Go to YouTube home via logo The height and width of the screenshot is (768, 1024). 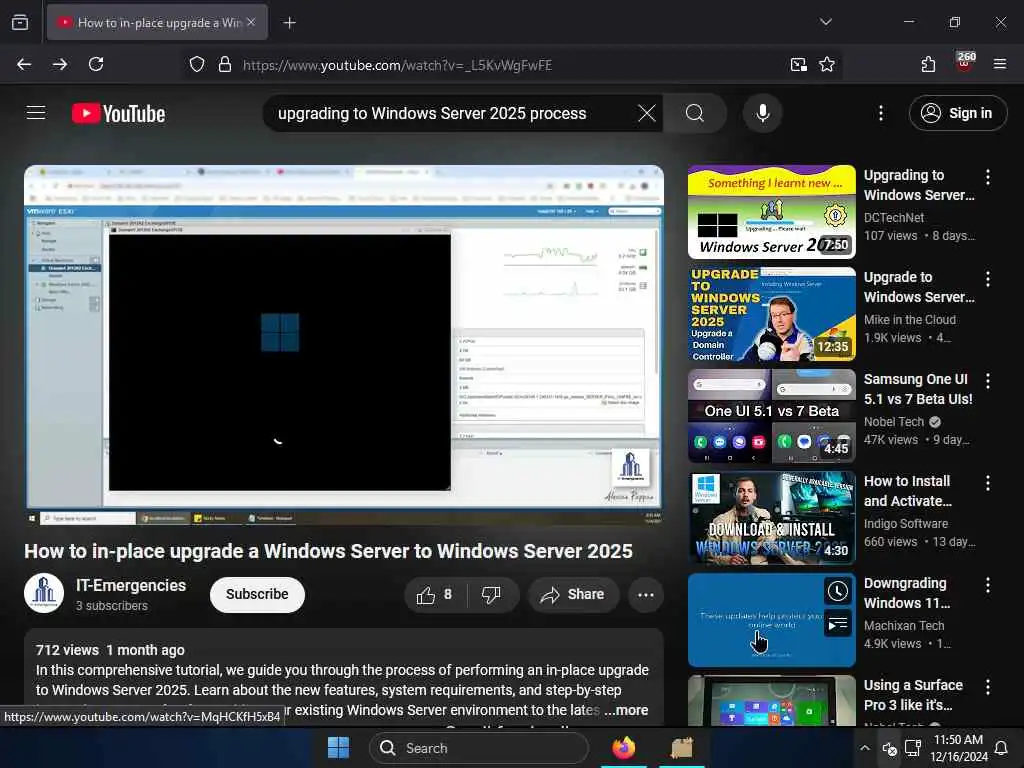(118, 114)
